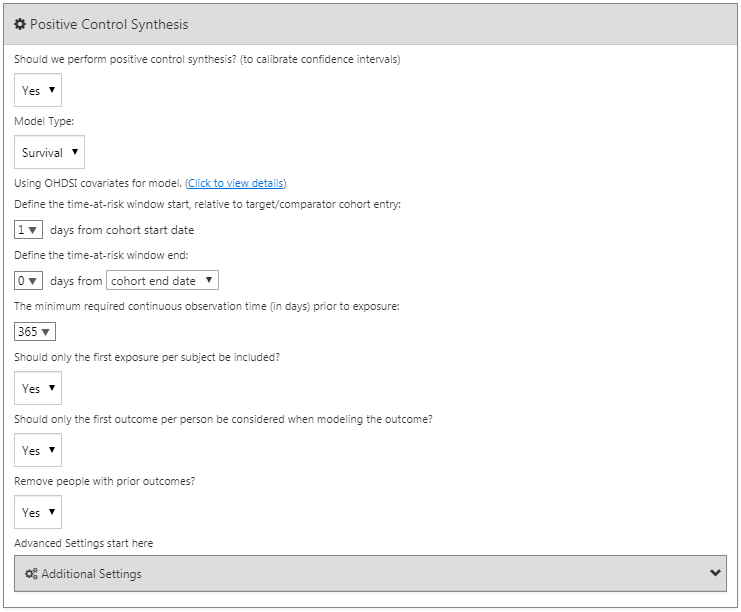Open the remove prior outcomes Yes dropdown

[38, 512]
